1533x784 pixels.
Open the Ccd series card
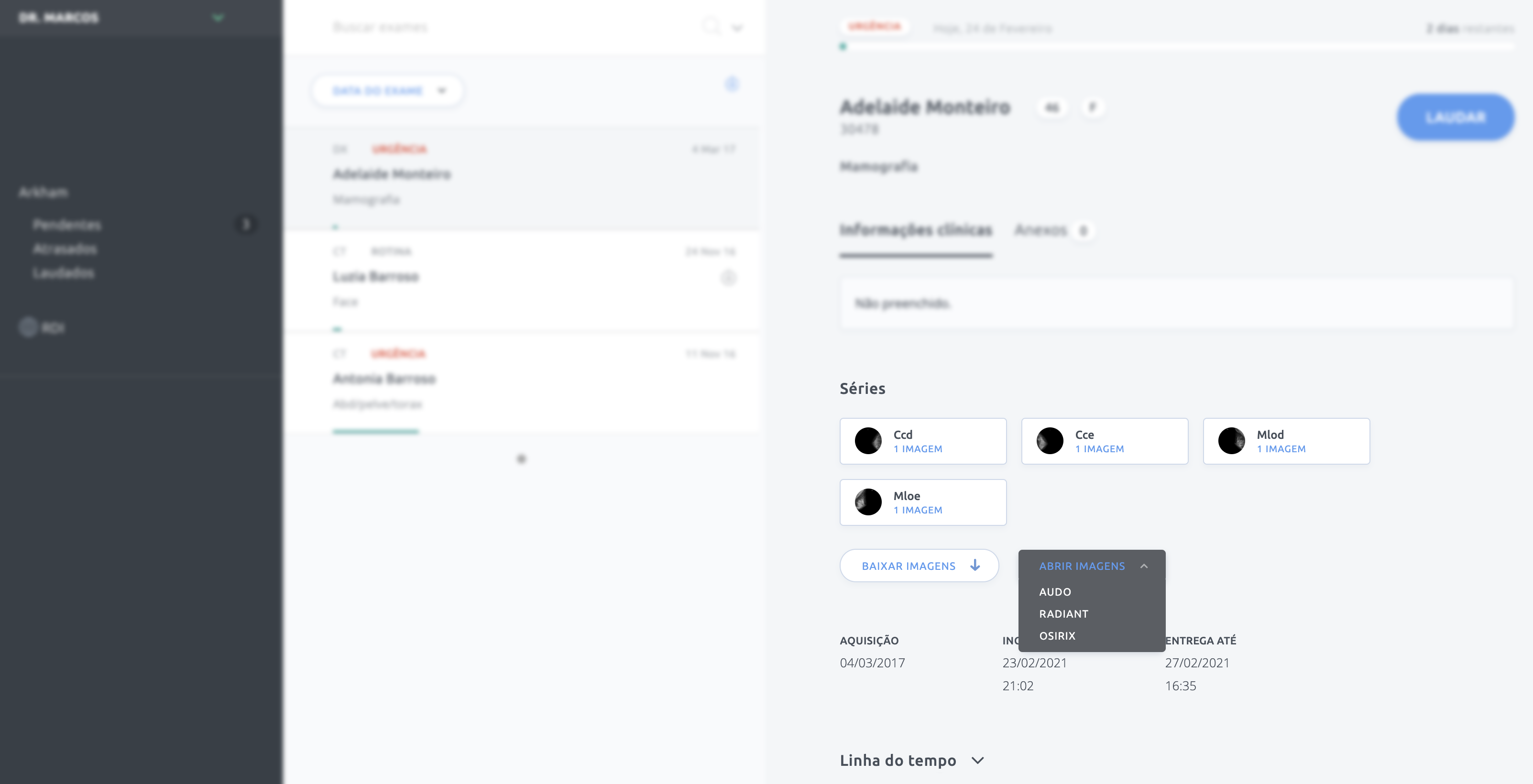[922, 441]
